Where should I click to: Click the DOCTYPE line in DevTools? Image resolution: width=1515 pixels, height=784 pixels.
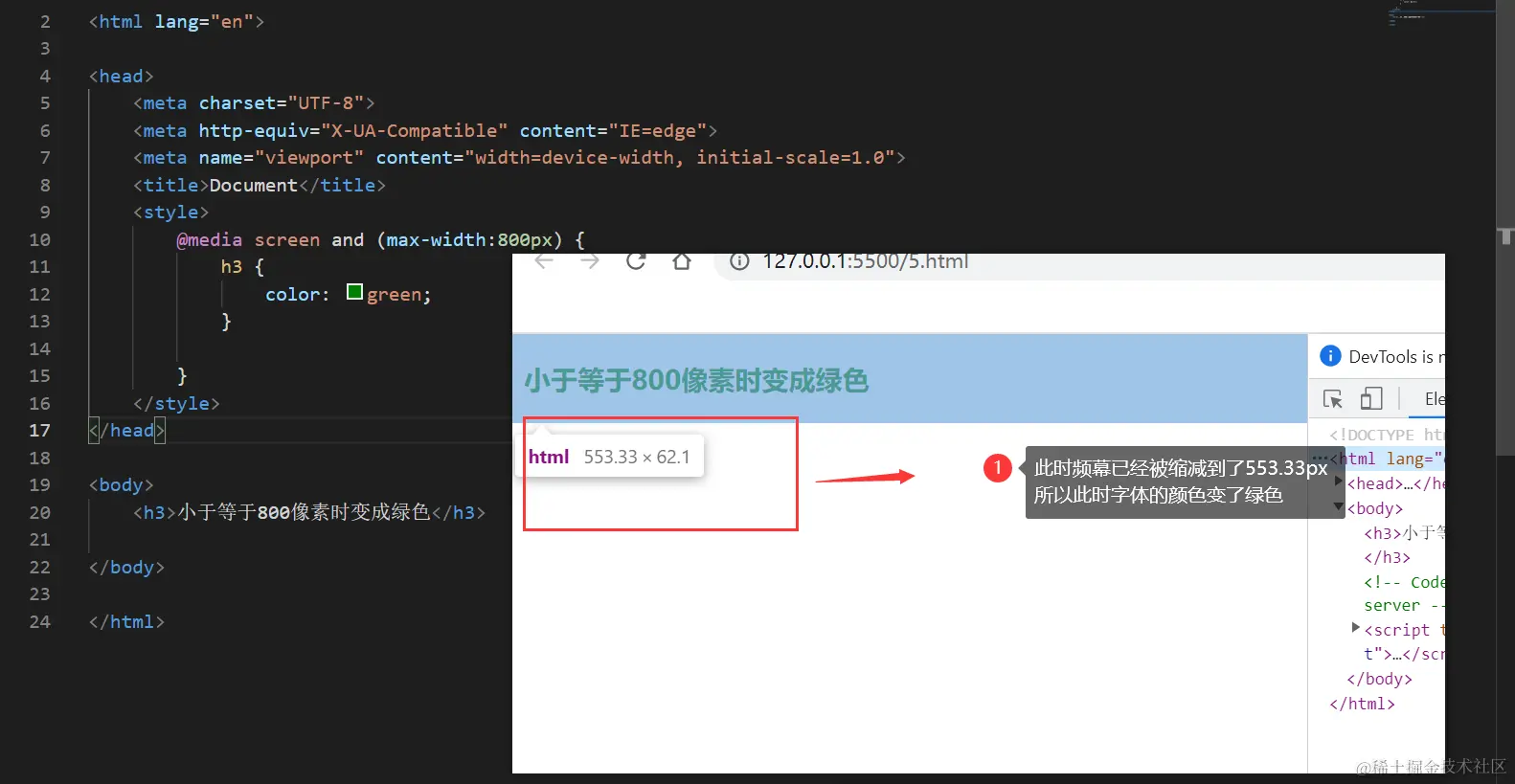pyautogui.click(x=1387, y=435)
